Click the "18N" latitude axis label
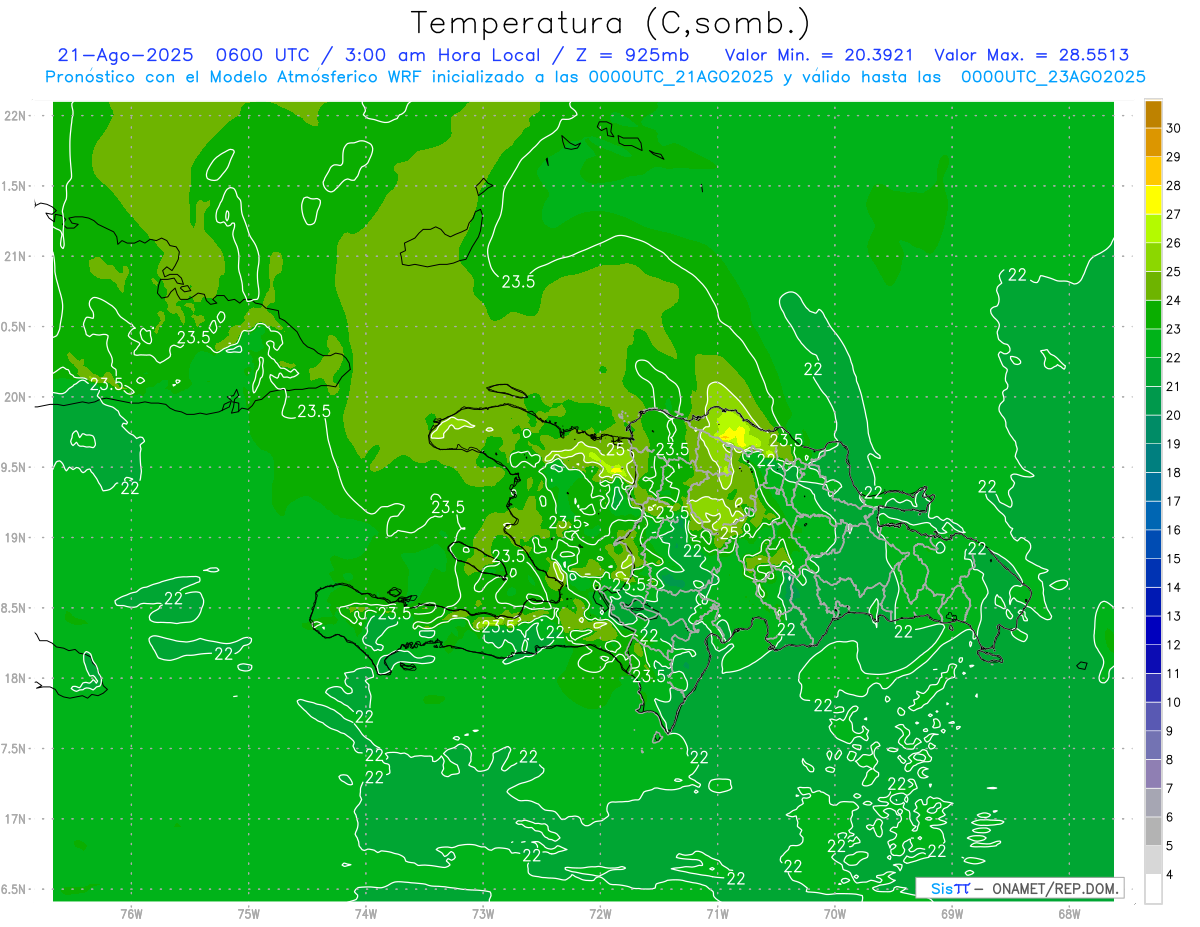1200x927 pixels. click(14, 678)
